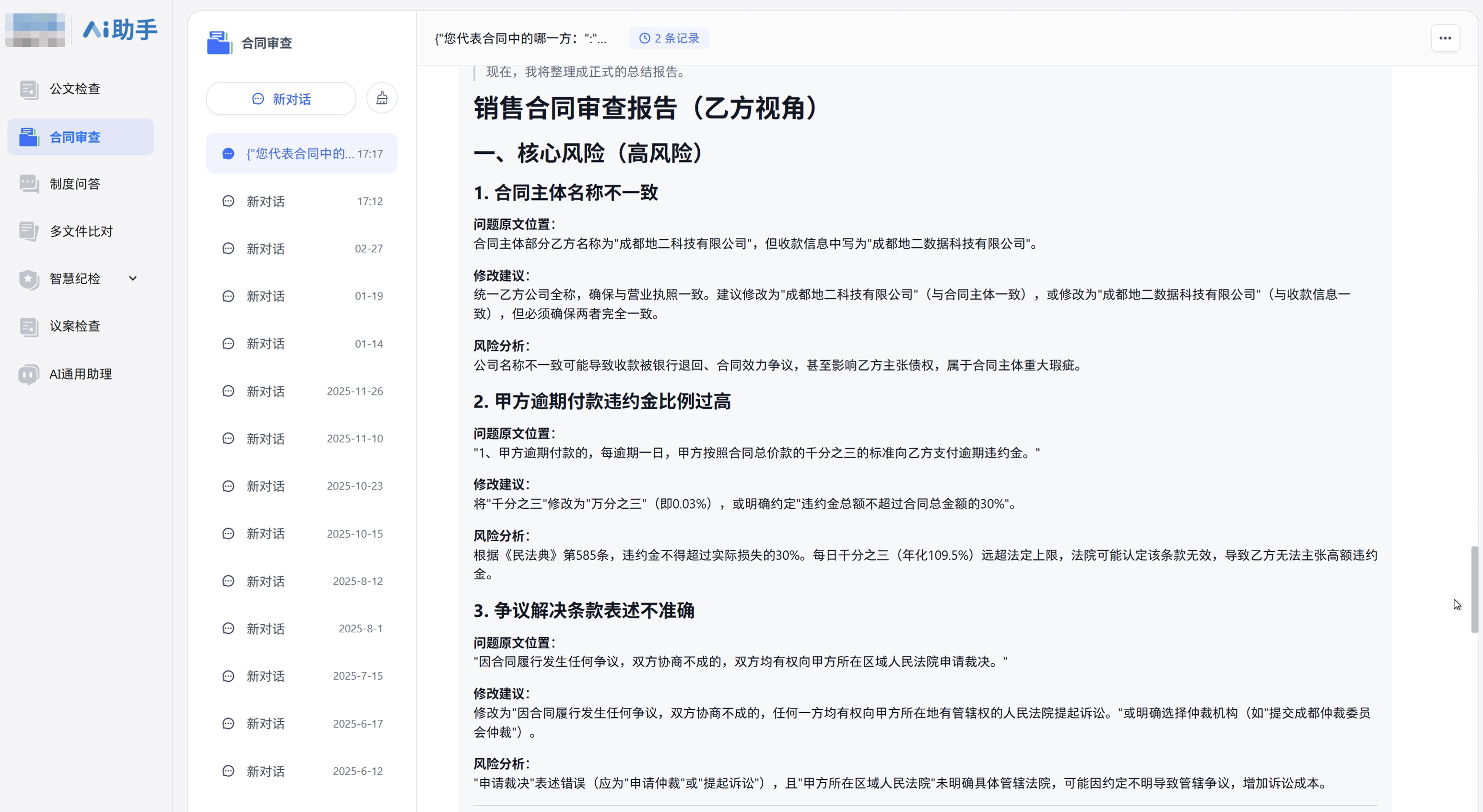
Task: Open the 新对话 dated 2025-10-15
Action: tap(302, 534)
